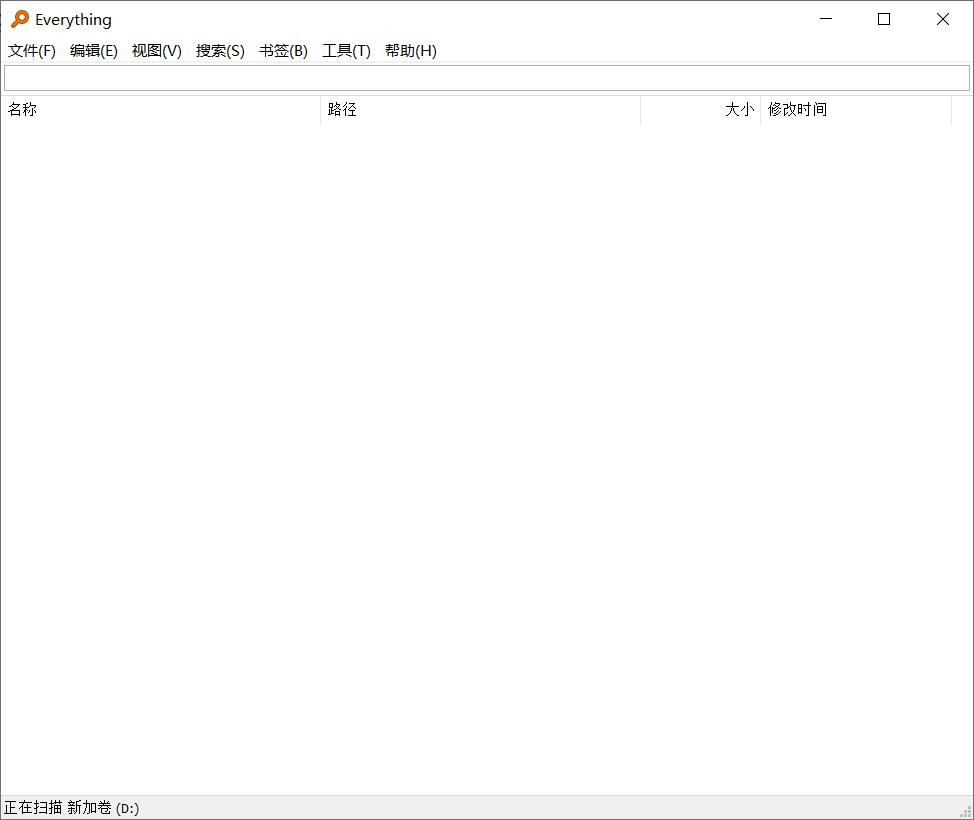This screenshot has height=820, width=974.
Task: Open the 搜索(S) menu
Action: pos(219,50)
